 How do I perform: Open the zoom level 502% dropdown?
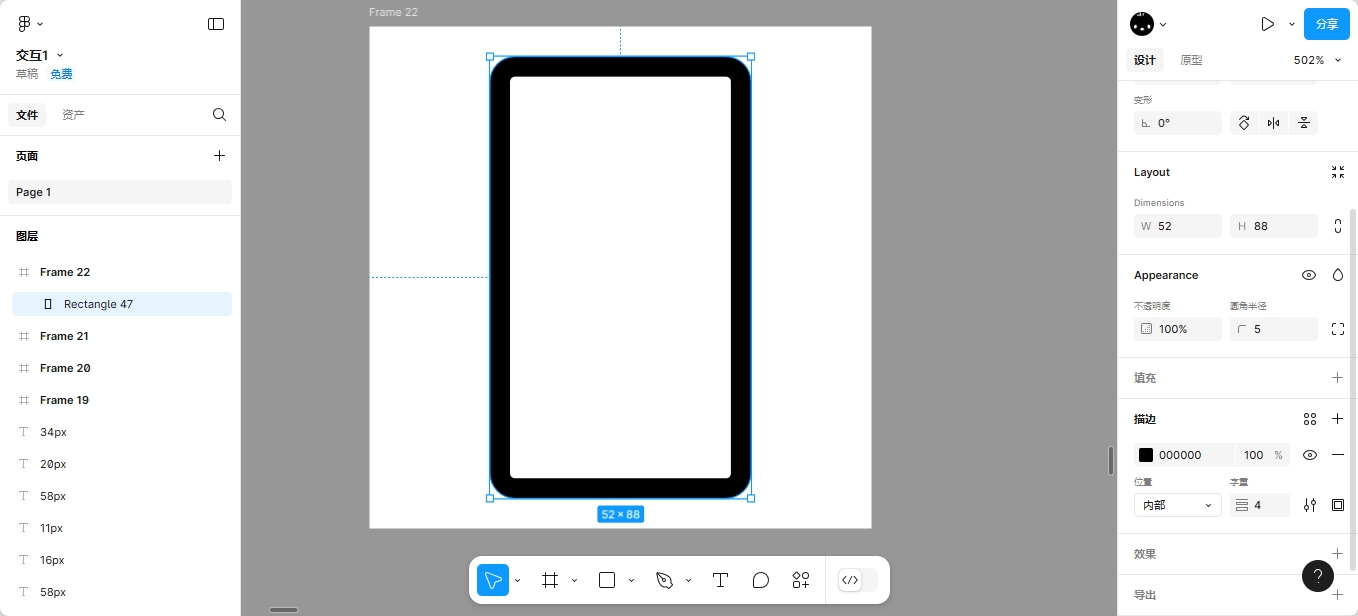(x=1315, y=60)
